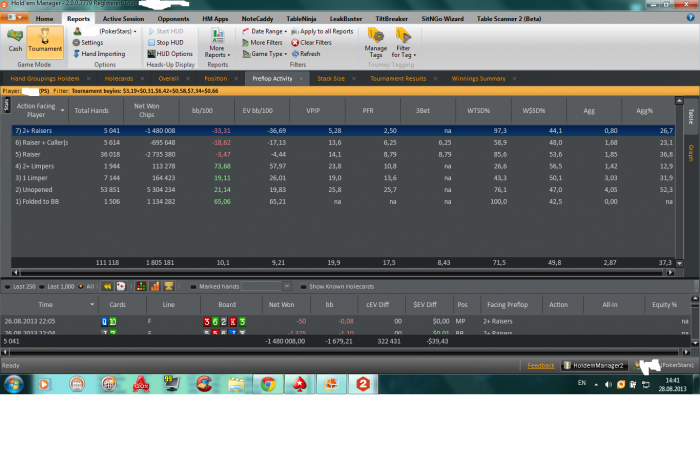Open Hand Importing in Options group

[99, 54]
